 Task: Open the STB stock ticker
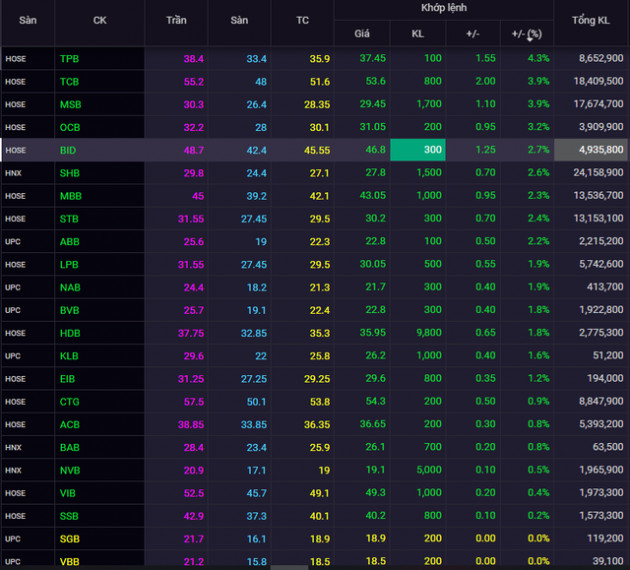(69, 219)
